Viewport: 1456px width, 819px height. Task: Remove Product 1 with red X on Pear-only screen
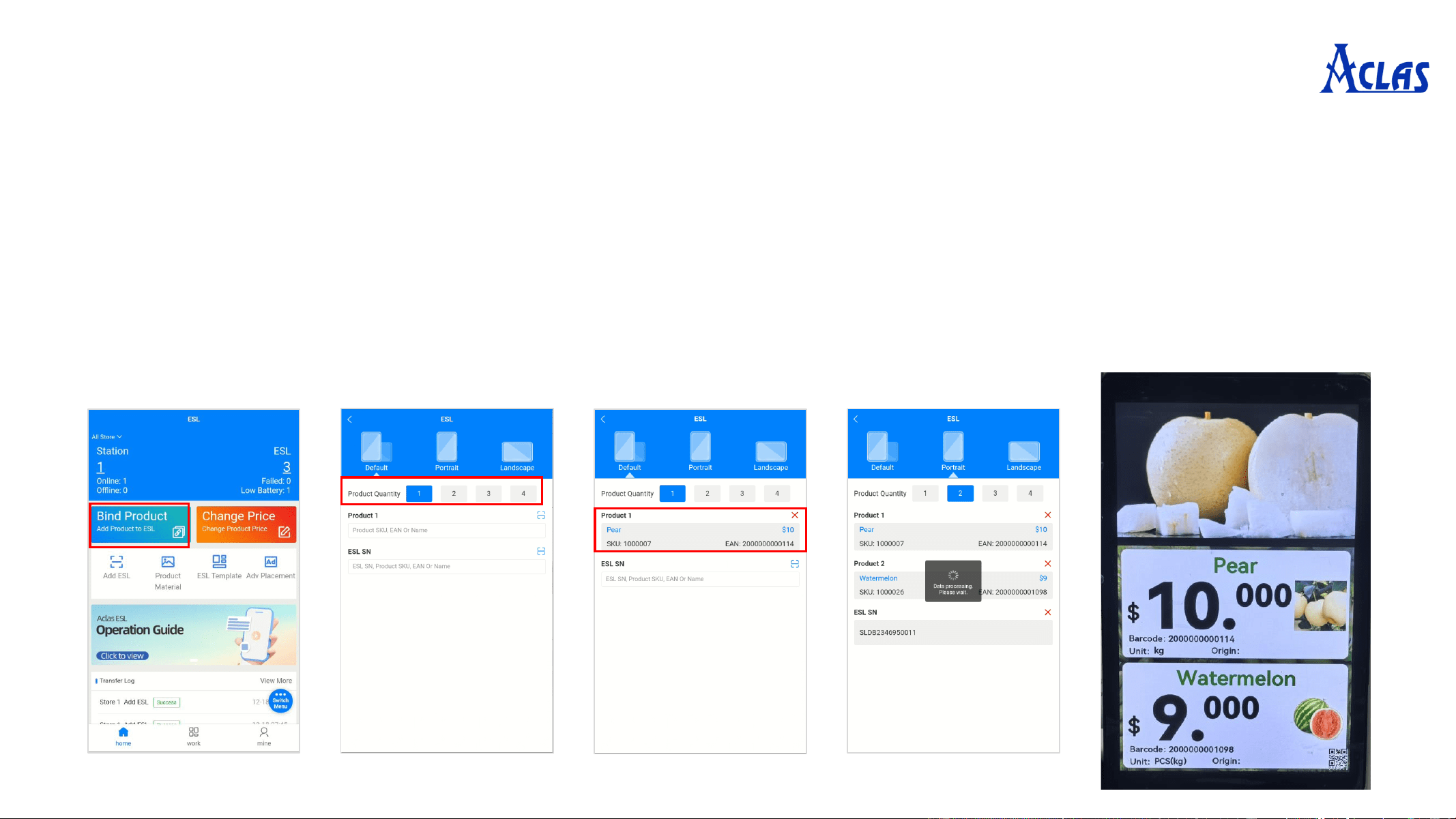(x=795, y=516)
